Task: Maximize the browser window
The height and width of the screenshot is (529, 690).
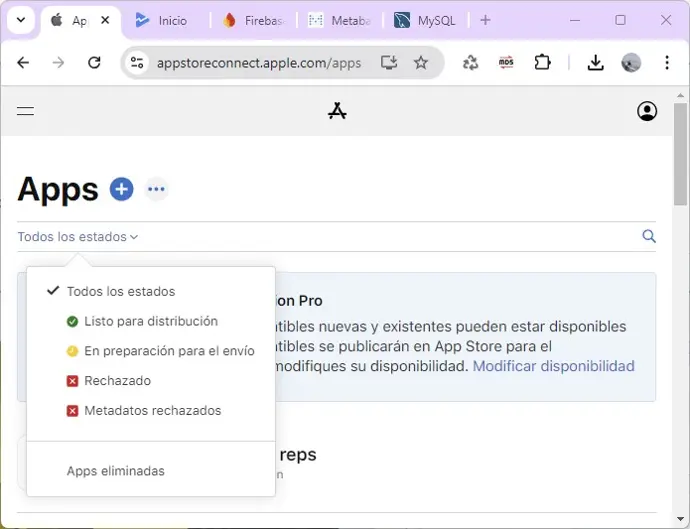Action: pos(620,20)
